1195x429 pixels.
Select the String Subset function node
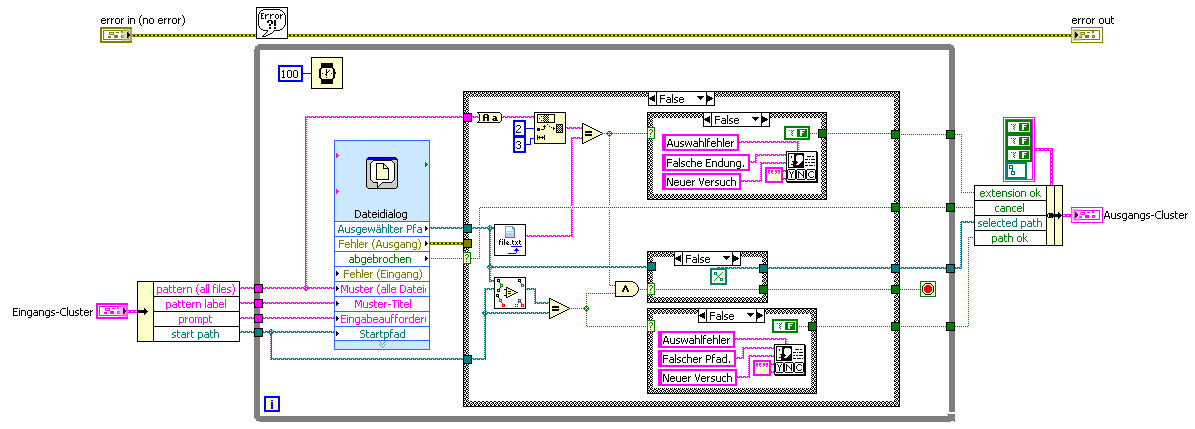click(x=550, y=130)
